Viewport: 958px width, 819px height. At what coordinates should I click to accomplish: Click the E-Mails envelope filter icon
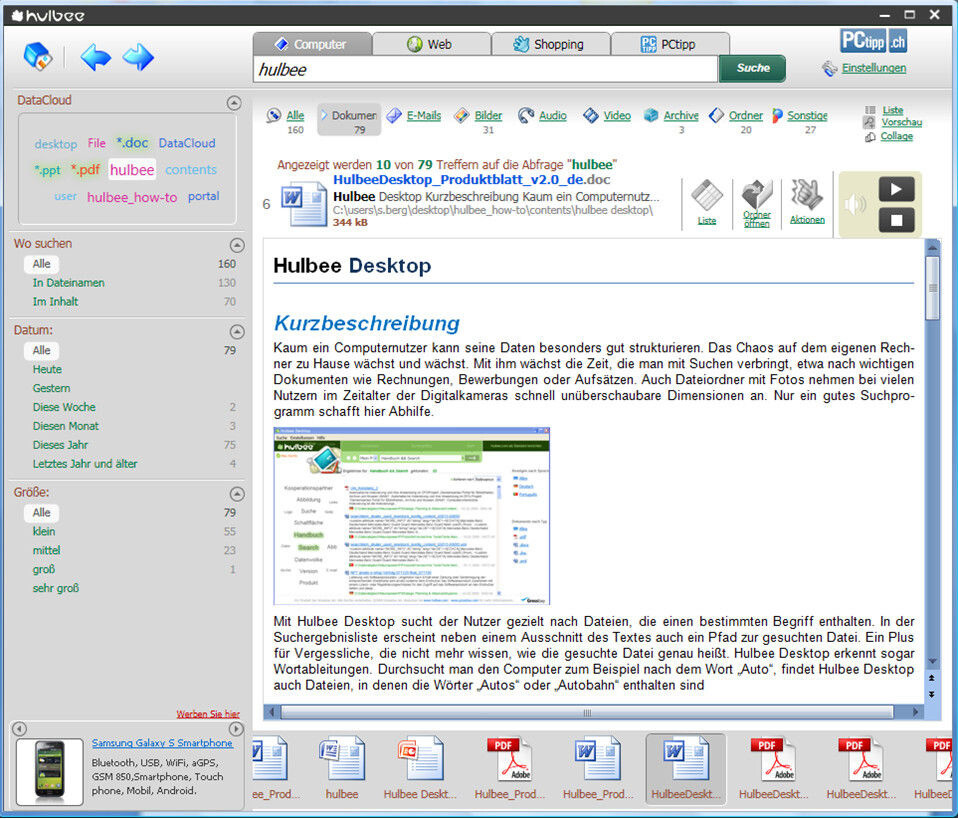[x=395, y=115]
